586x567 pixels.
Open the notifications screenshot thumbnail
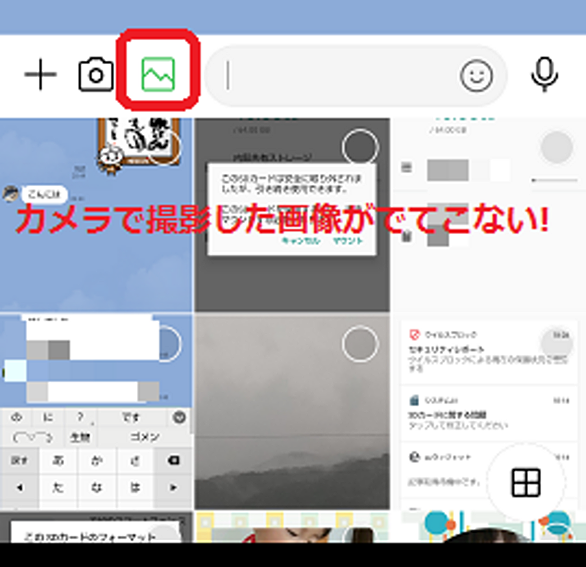(489, 411)
